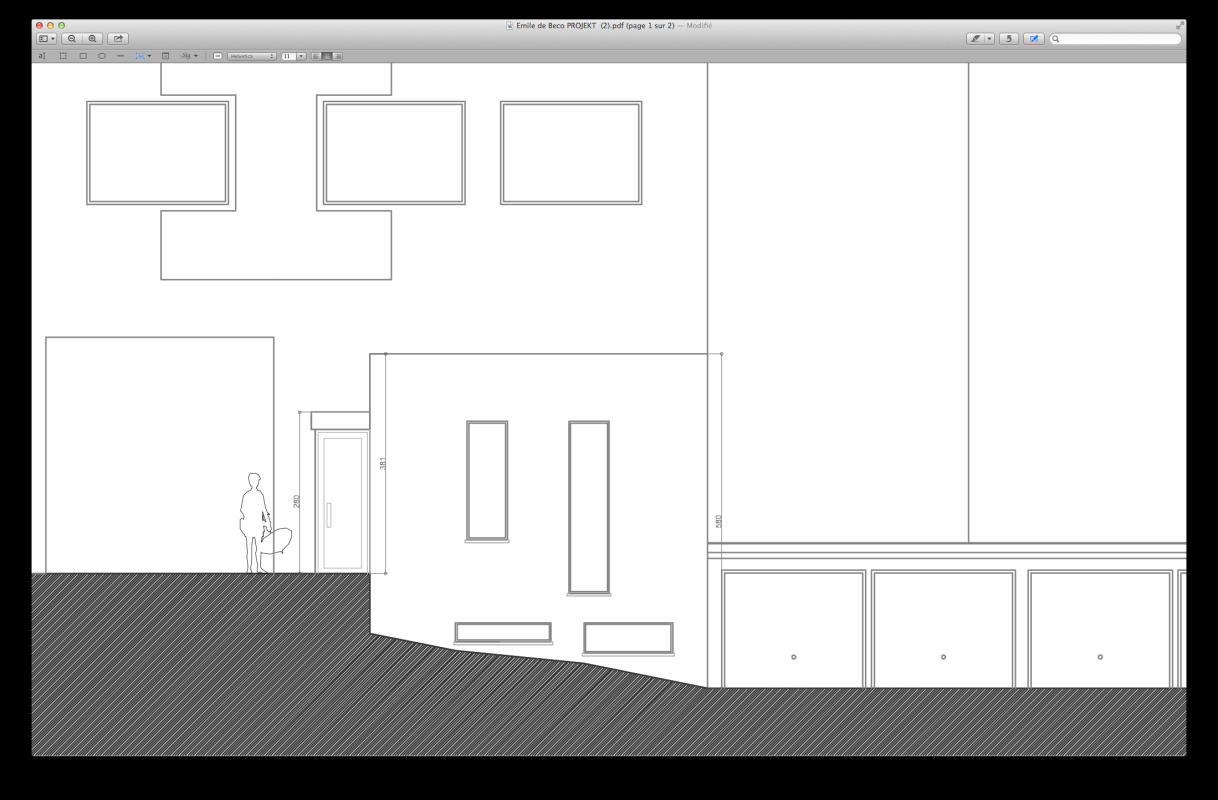Image resolution: width=1218 pixels, height=800 pixels.
Task: Expand the font size dropdown
Action: tap(301, 56)
